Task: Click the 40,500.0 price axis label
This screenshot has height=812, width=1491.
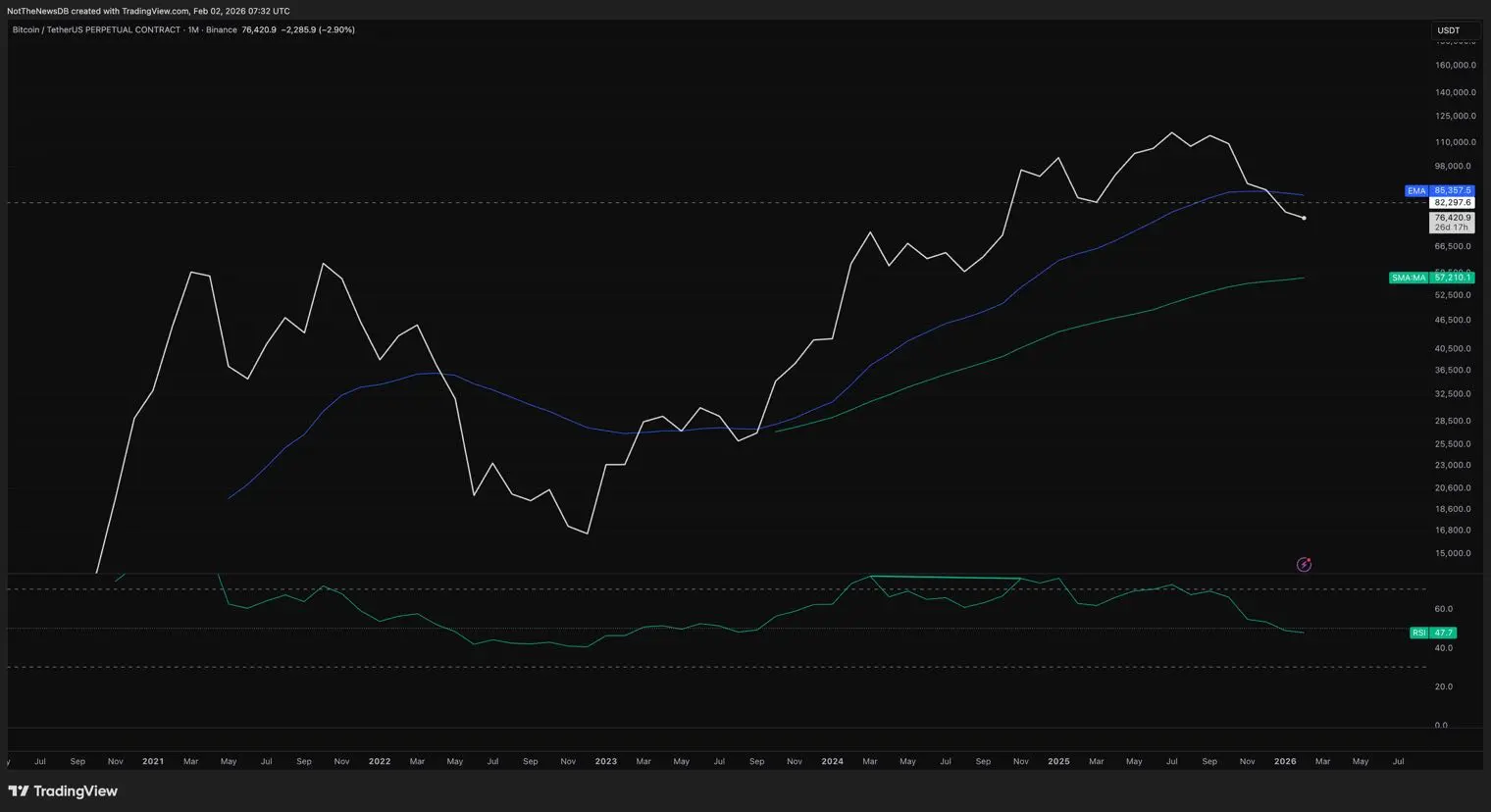Action: (x=1453, y=349)
